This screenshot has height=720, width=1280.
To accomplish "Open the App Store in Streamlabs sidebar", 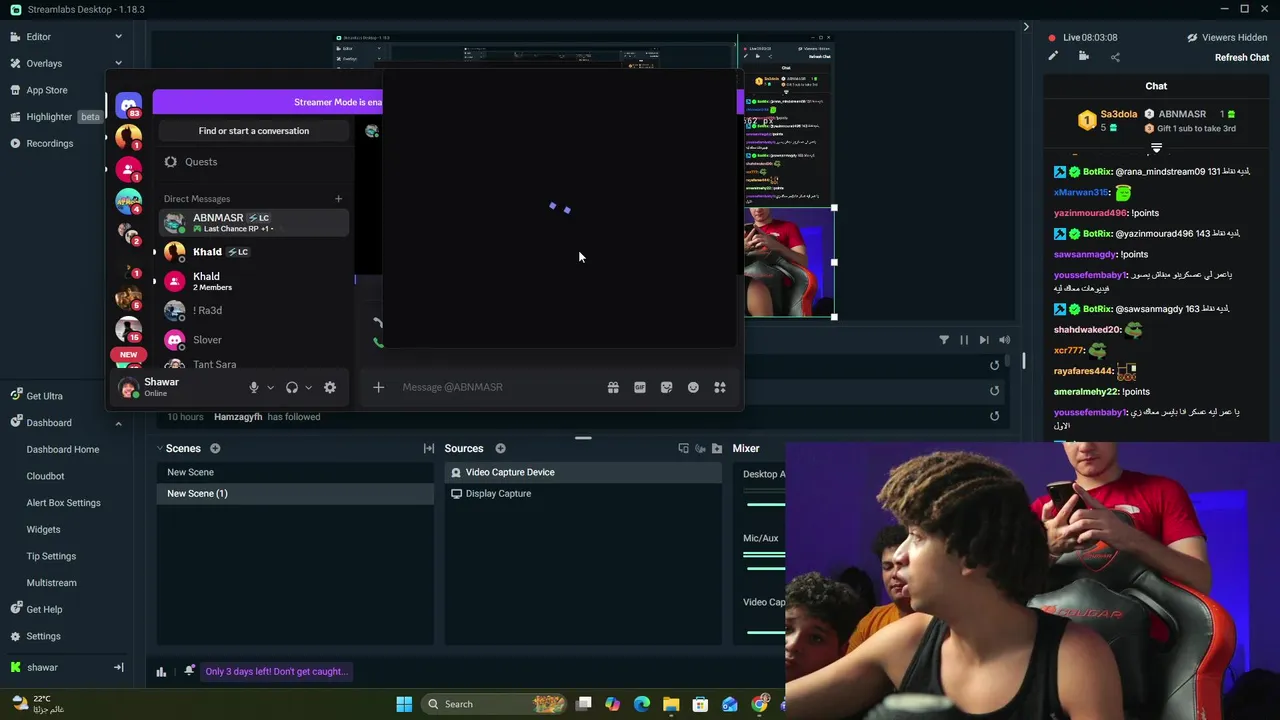I will [47, 90].
